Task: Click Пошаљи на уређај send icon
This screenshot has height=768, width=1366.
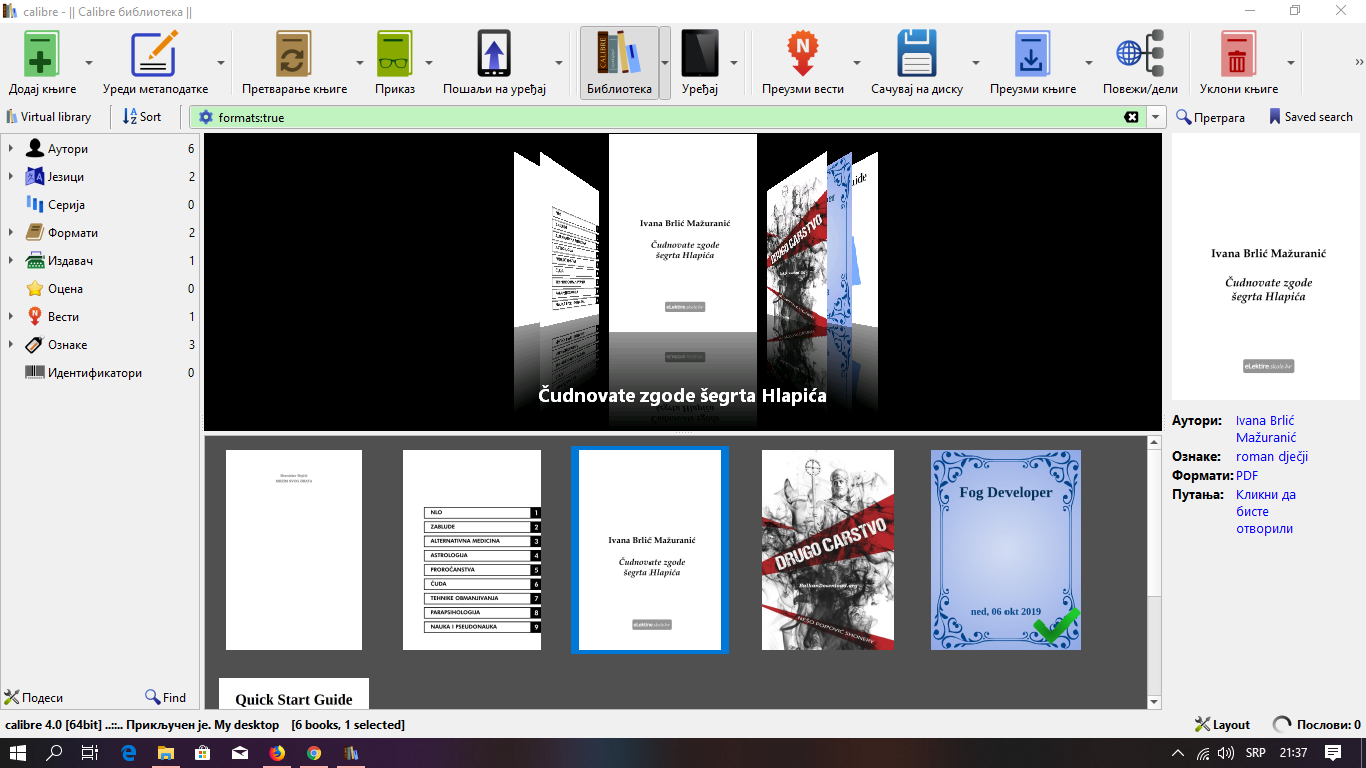Action: click(x=494, y=53)
